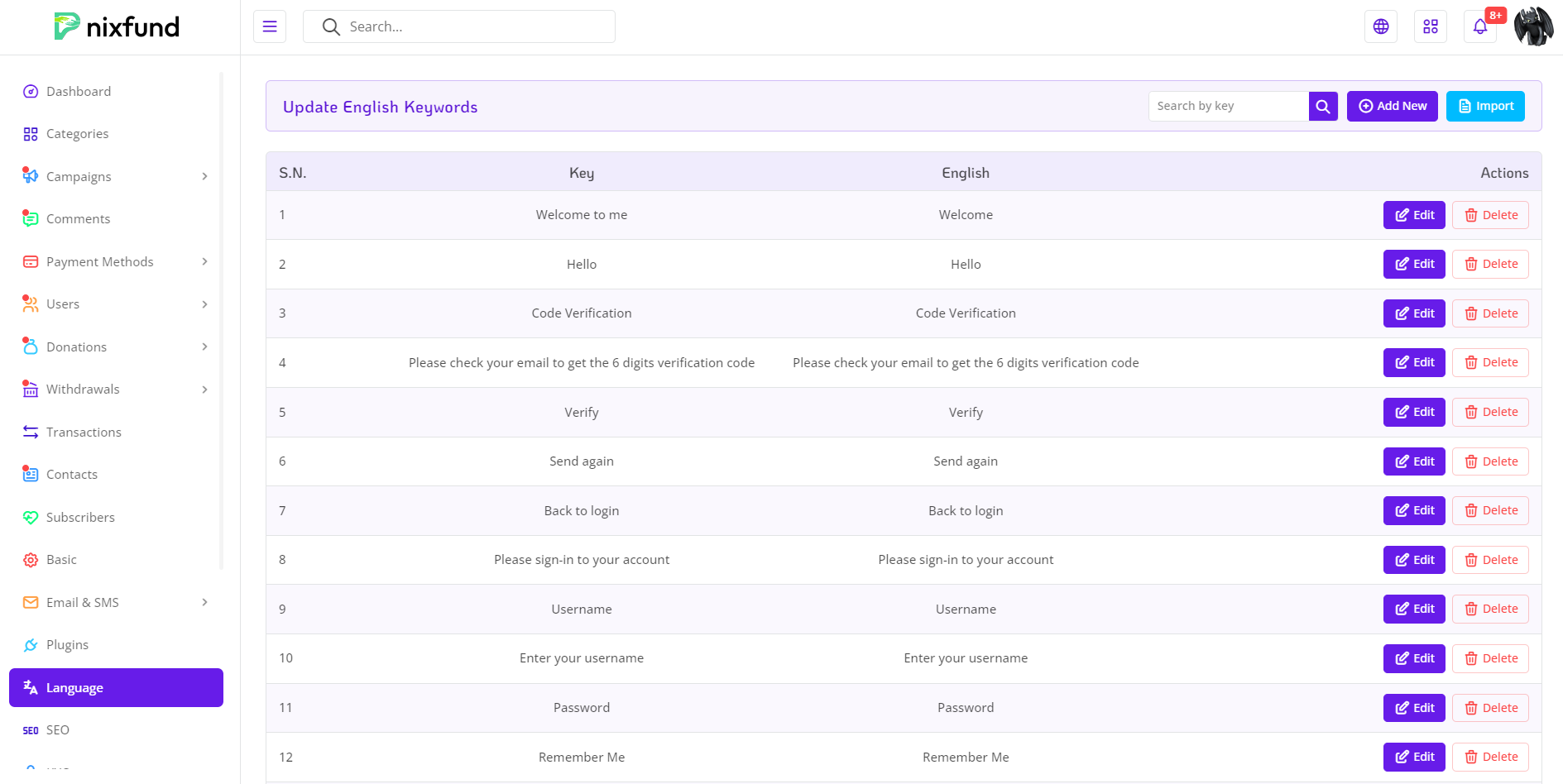The image size is (1563, 784).
Task: Expand the Payment Methods submenu chevron
Action: (204, 261)
